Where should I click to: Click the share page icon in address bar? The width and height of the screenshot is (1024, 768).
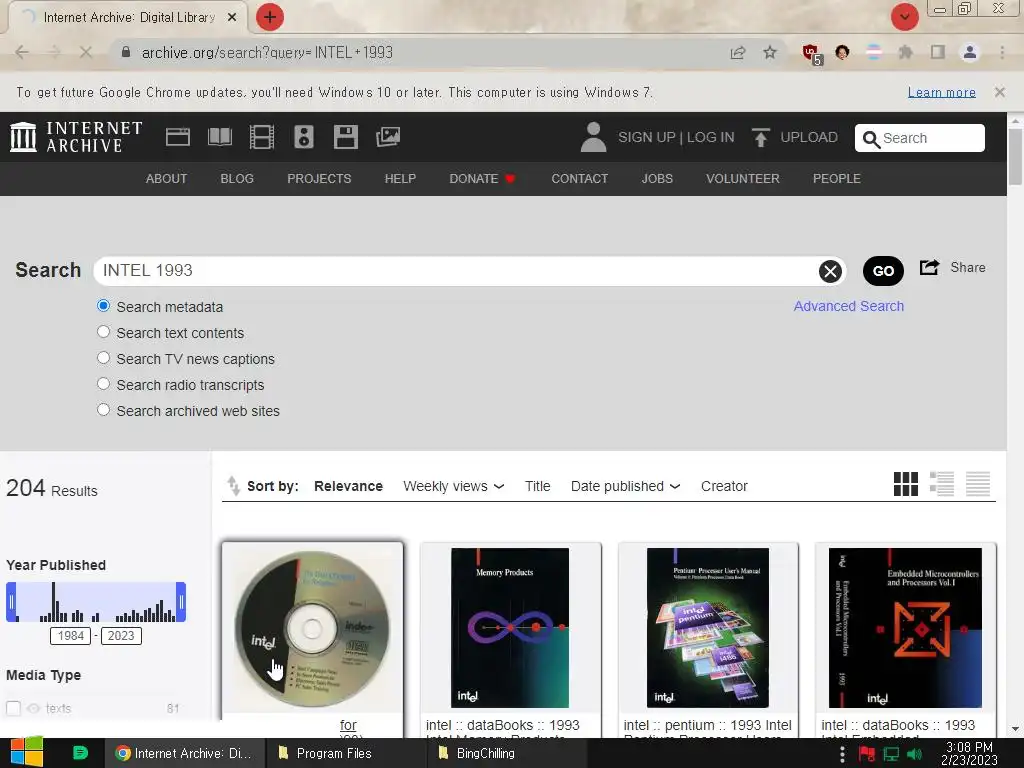pyautogui.click(x=738, y=52)
